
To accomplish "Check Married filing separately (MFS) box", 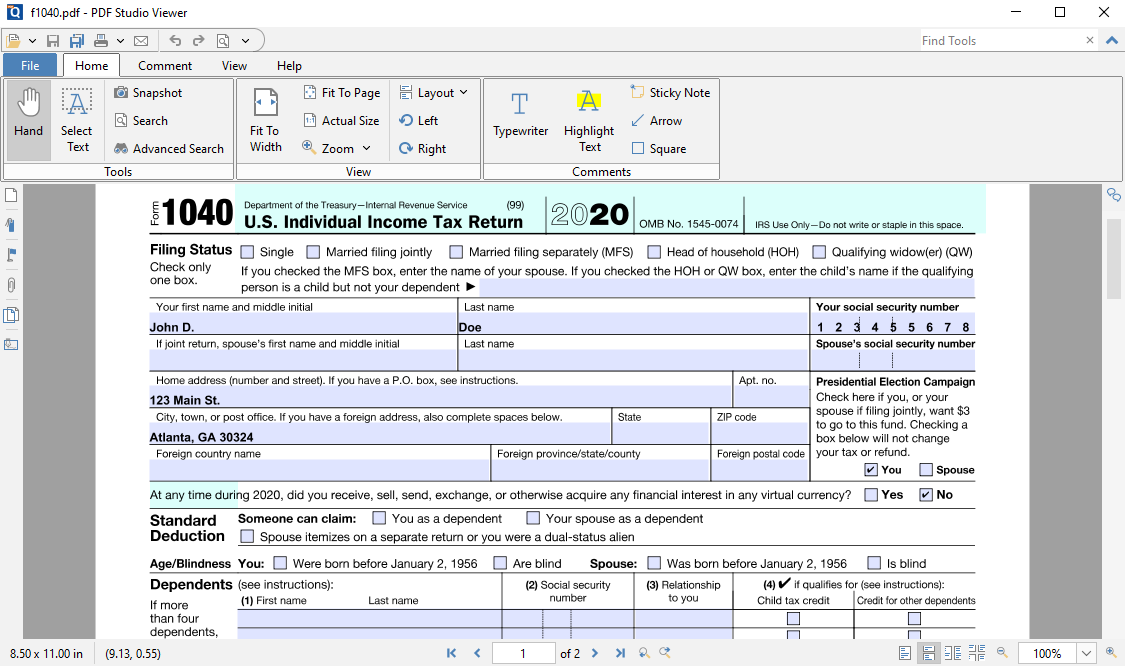I will tap(456, 252).
